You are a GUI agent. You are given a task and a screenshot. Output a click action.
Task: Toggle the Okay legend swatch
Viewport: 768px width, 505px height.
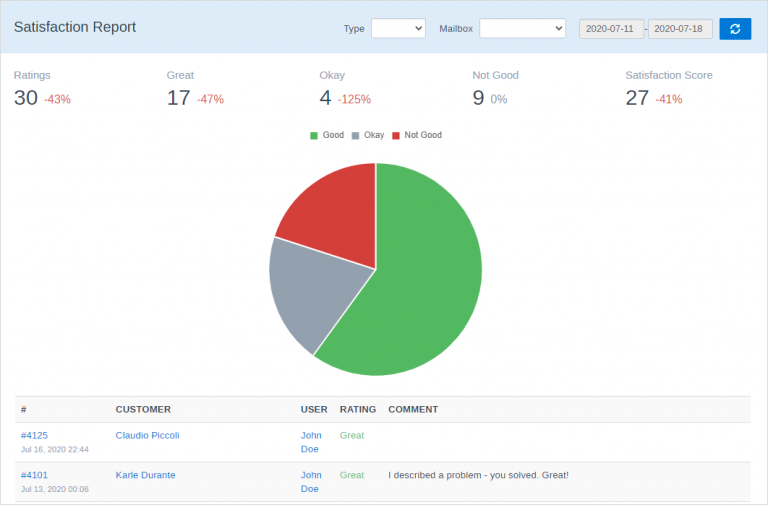point(356,135)
